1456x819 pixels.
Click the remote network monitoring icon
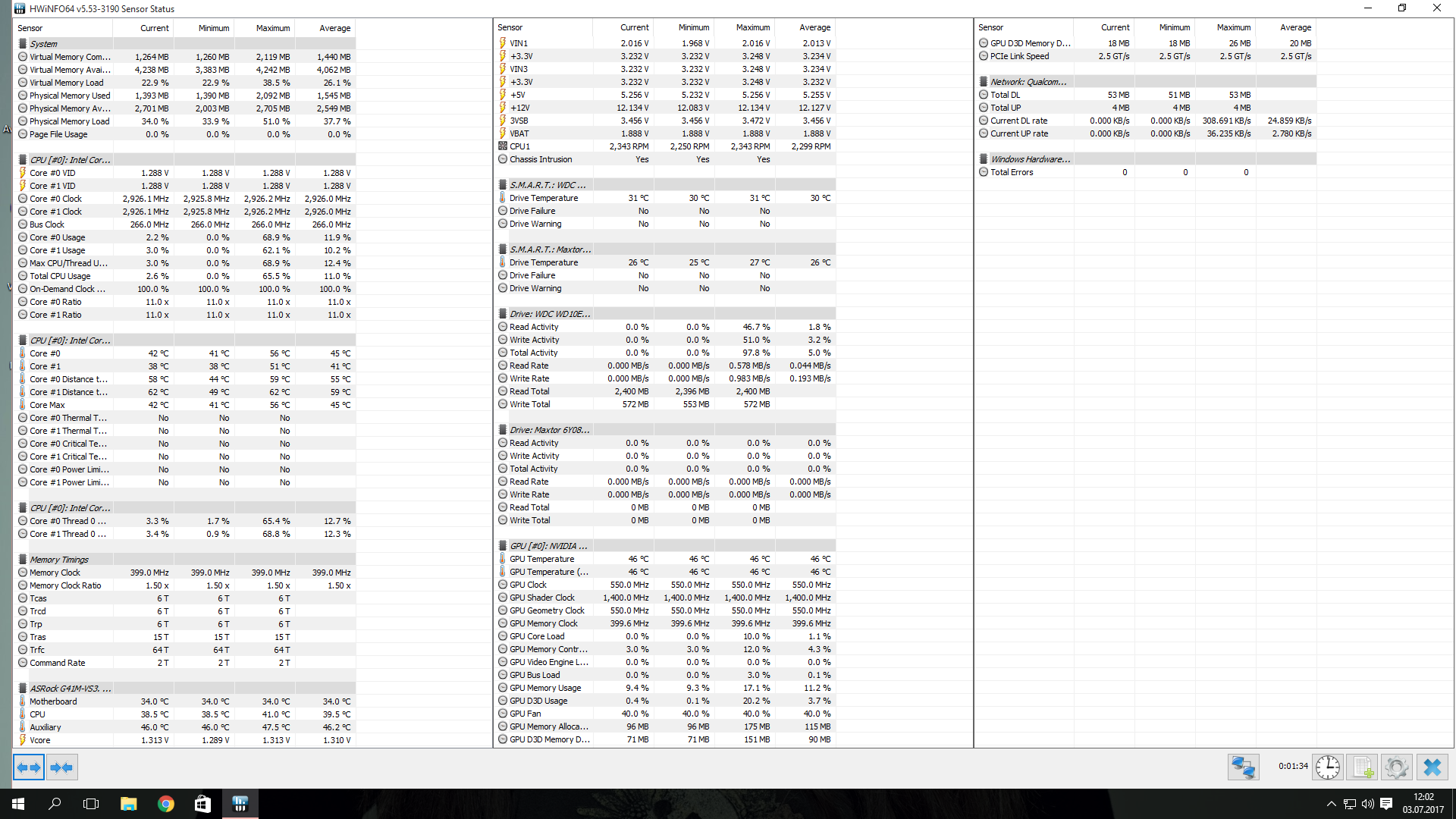coord(1243,767)
